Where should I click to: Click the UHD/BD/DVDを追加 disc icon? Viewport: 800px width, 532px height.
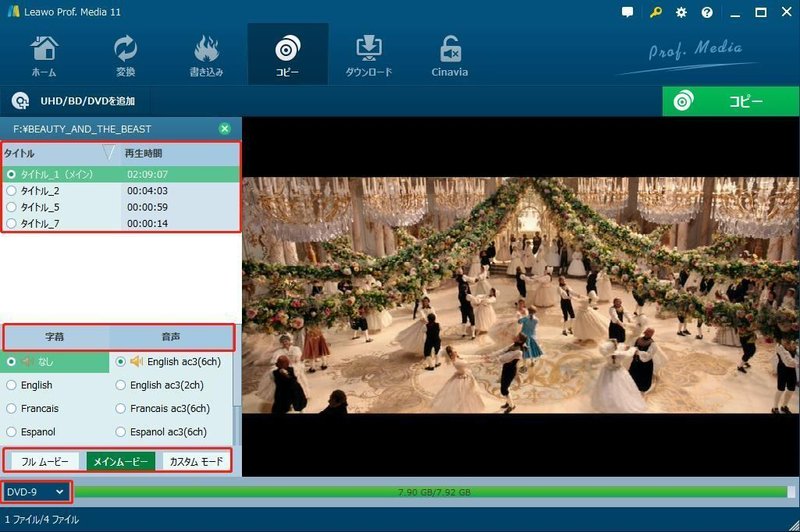pos(20,101)
